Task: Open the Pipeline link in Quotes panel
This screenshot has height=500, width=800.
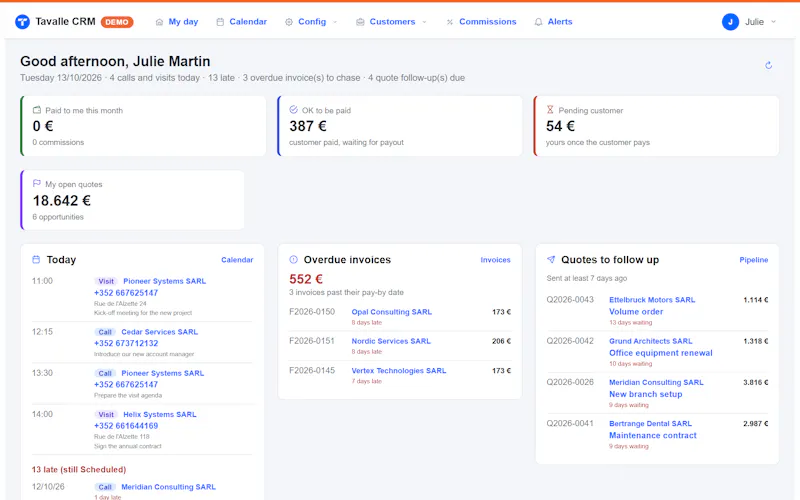Action: pyautogui.click(x=754, y=260)
